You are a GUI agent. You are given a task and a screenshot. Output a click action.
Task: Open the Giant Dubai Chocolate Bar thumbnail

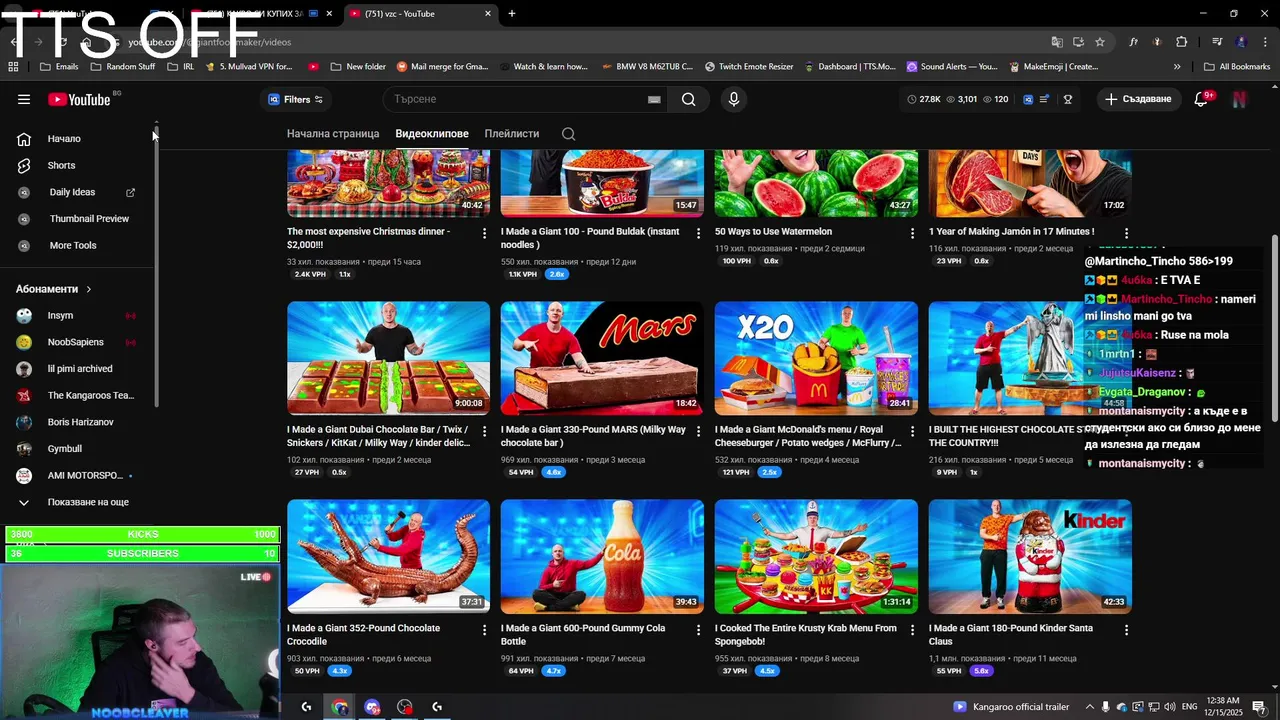coord(388,358)
